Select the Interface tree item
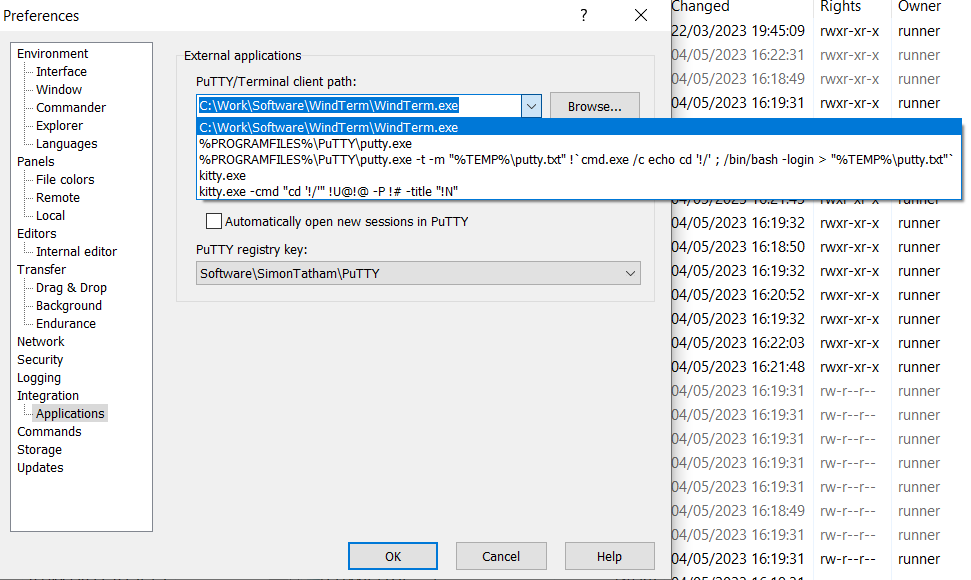The width and height of the screenshot is (971, 580). [x=61, y=71]
